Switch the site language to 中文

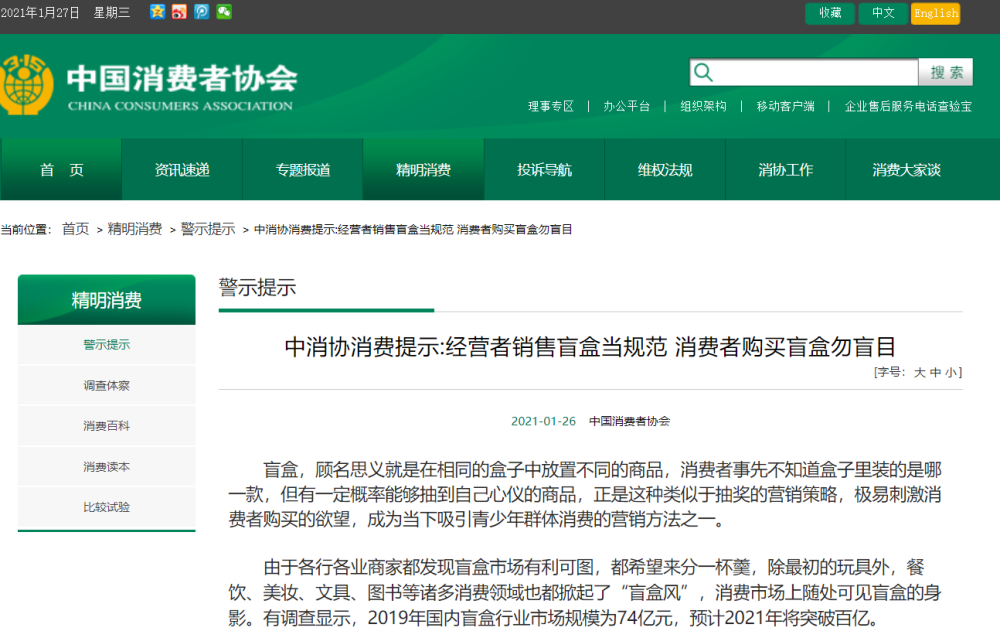point(883,13)
